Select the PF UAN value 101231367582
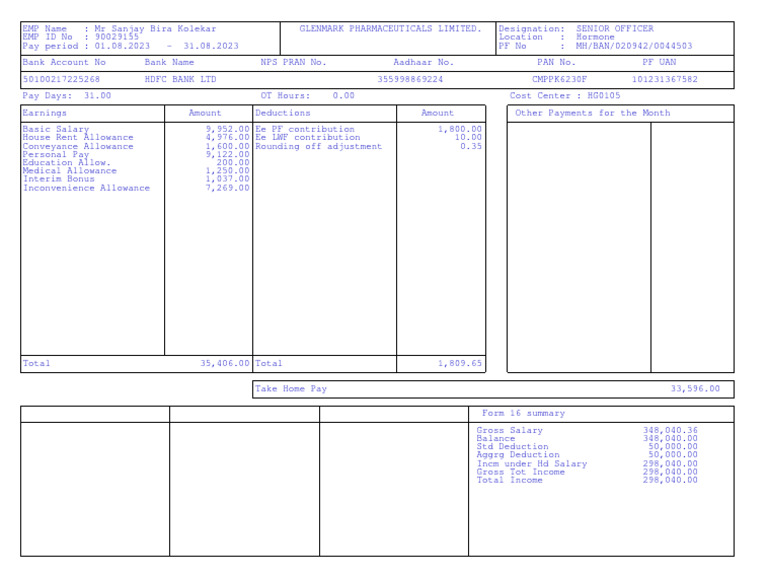768x578 pixels. pyautogui.click(x=665, y=79)
